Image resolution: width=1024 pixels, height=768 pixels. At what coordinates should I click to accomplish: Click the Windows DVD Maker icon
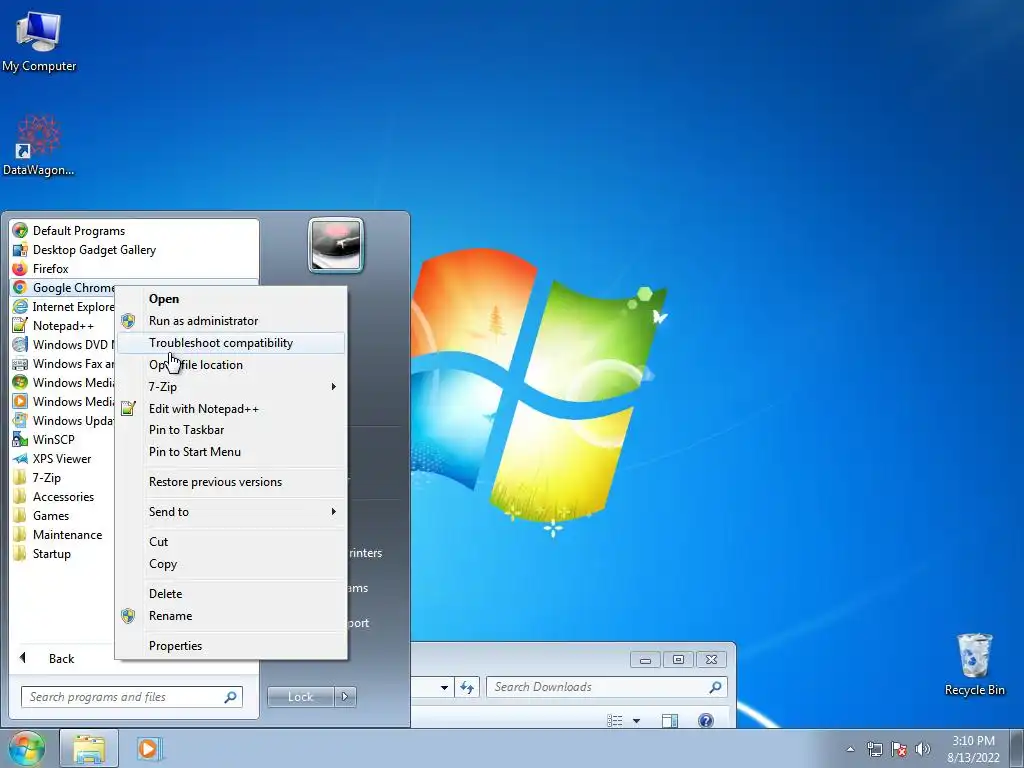pyautogui.click(x=20, y=344)
